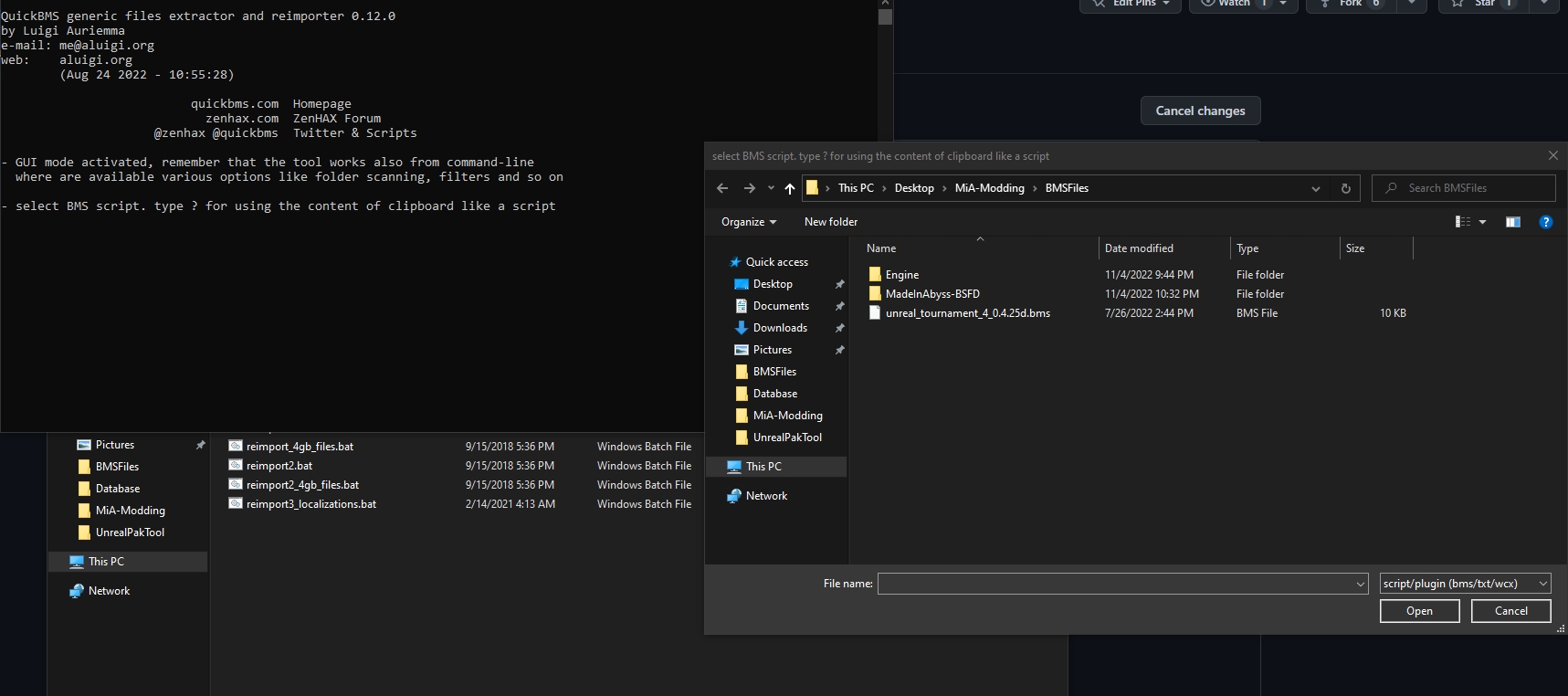
Task: Select the Engine folder
Action: pos(901,275)
